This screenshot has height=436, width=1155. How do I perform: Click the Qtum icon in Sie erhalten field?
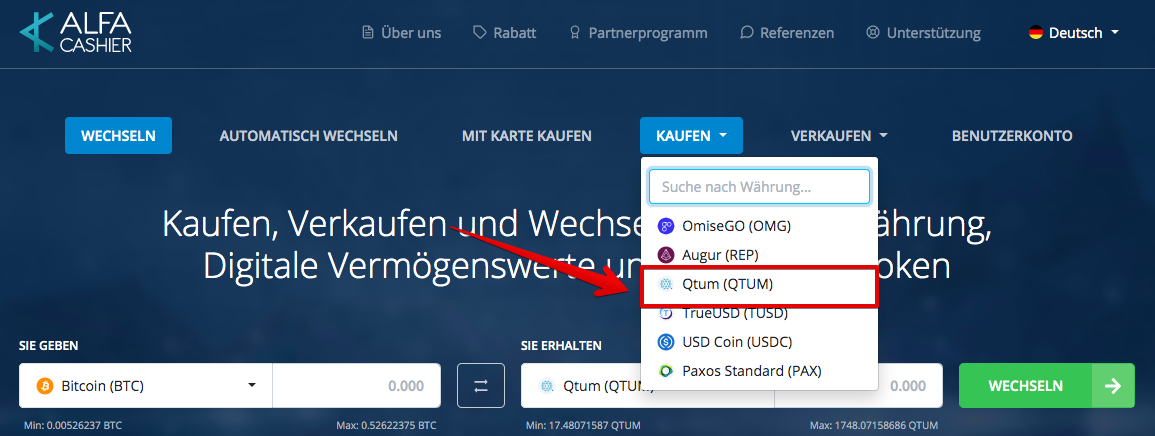click(546, 386)
